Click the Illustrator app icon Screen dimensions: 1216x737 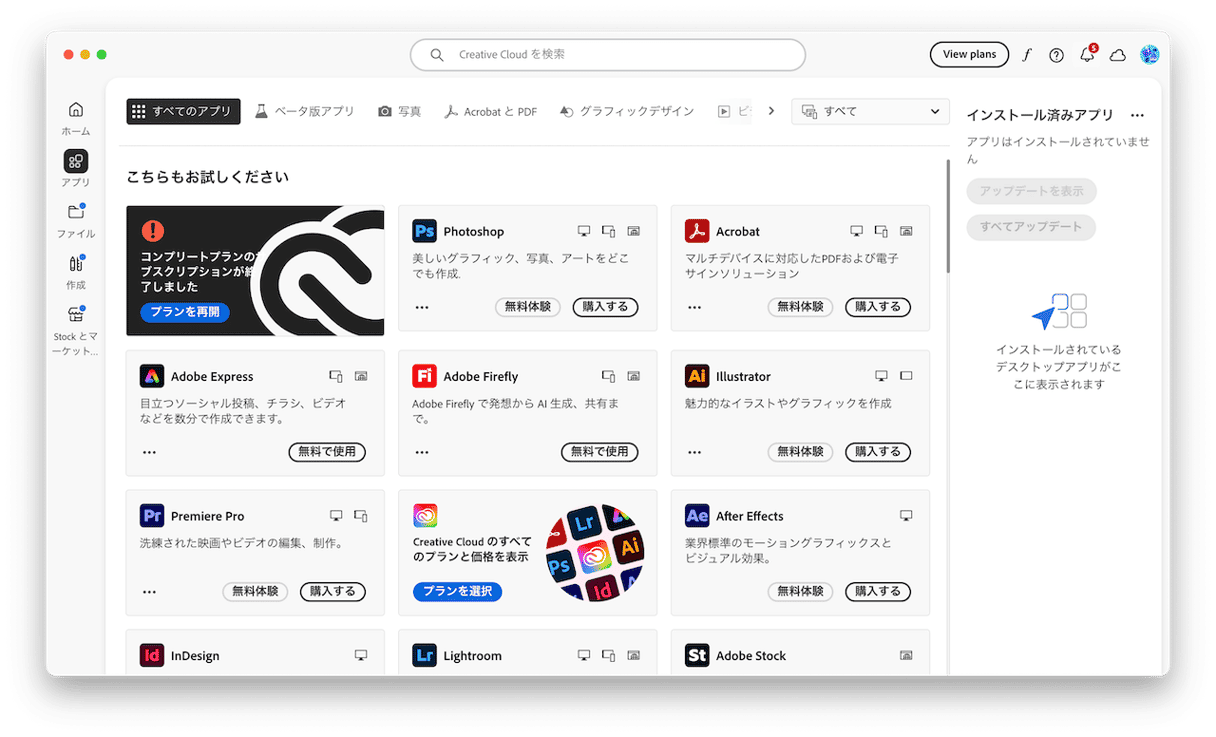697,376
